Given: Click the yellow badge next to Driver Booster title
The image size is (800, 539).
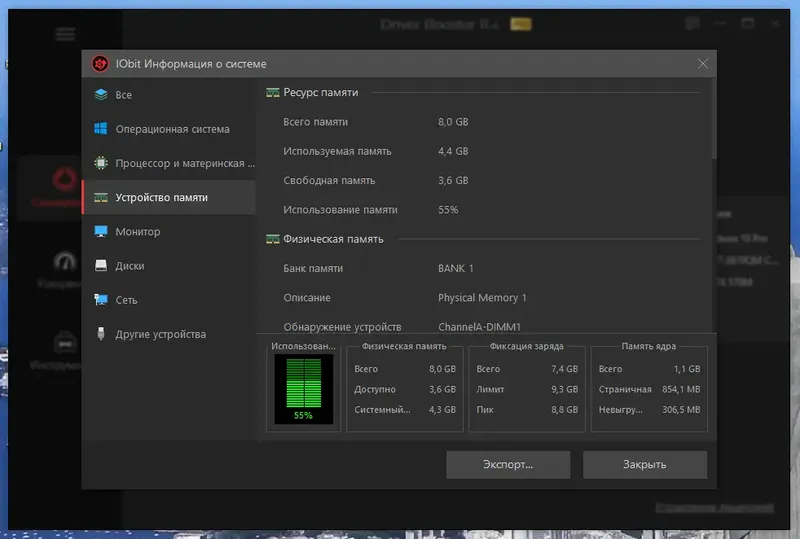Looking at the screenshot, I should (x=521, y=24).
